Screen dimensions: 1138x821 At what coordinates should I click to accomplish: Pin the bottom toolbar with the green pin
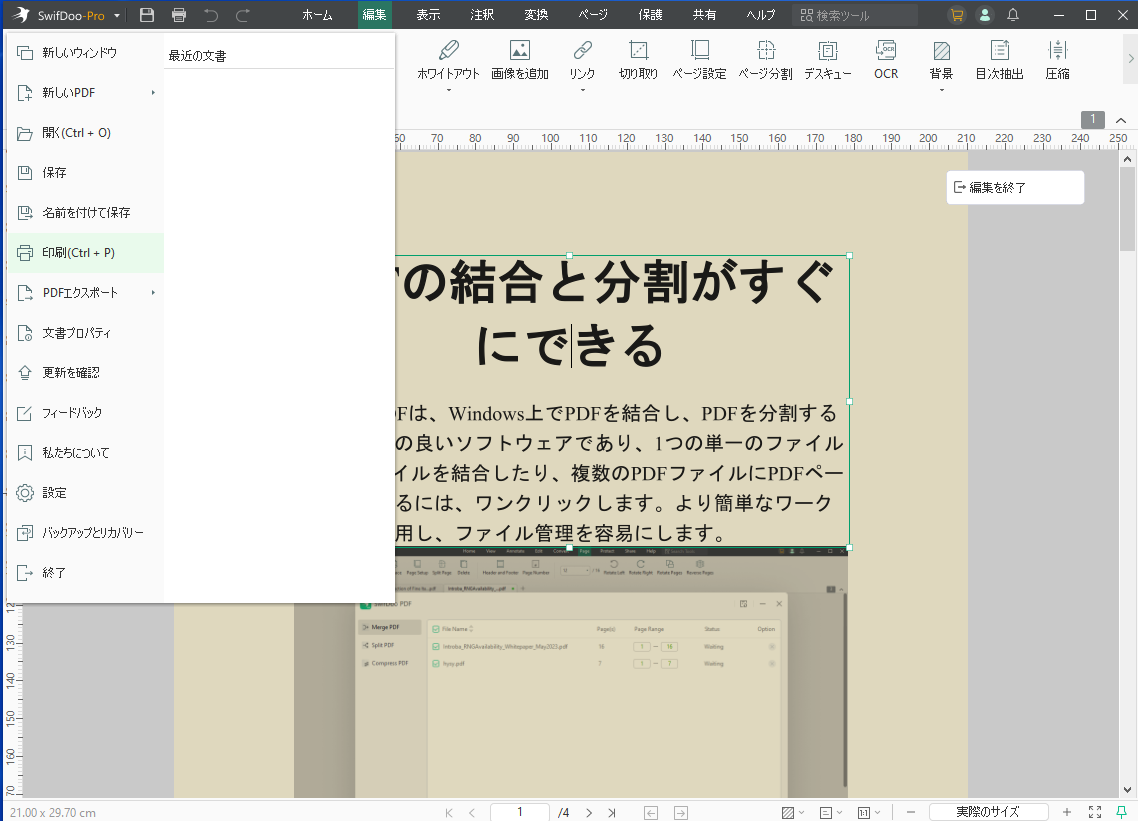click(x=1121, y=812)
